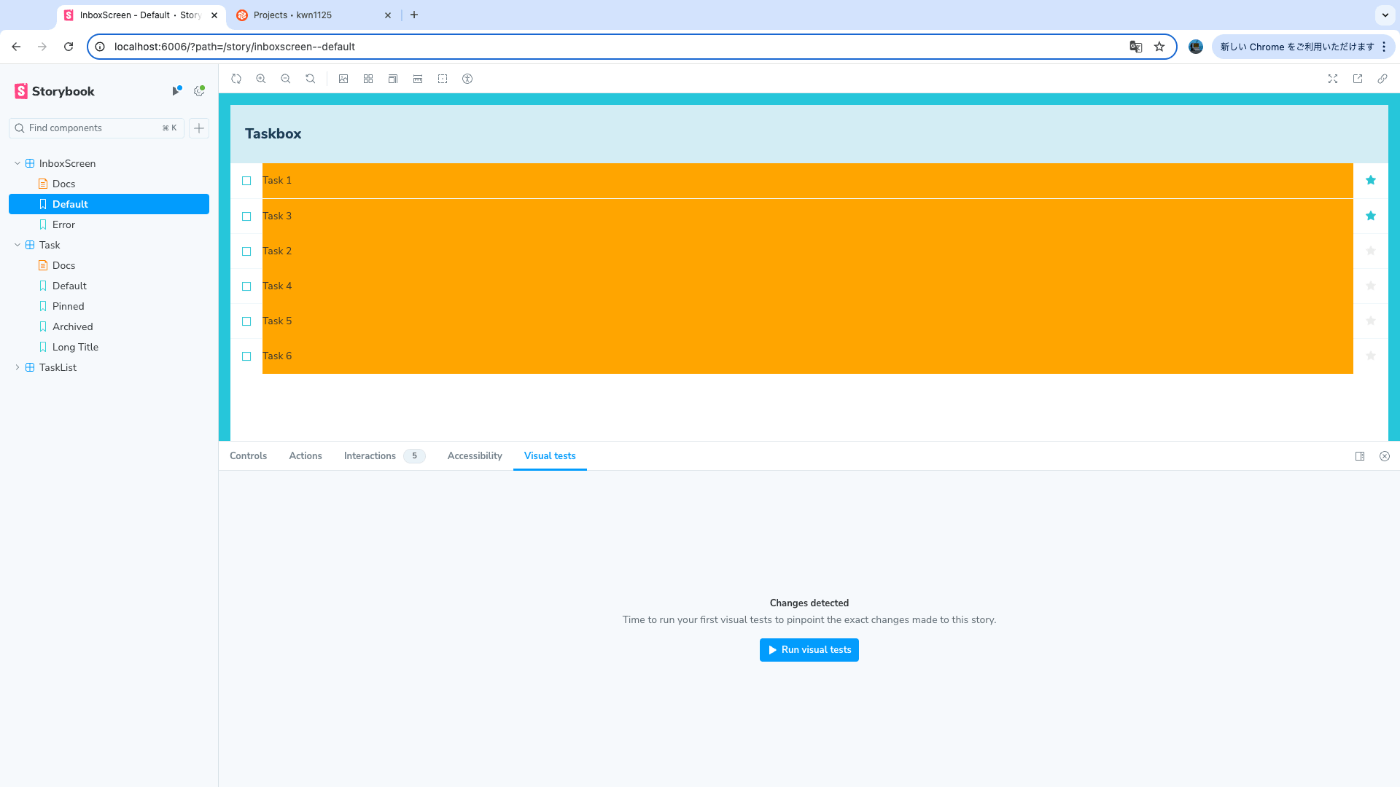
Task: Pin star for Task 4
Action: [x=1371, y=285]
